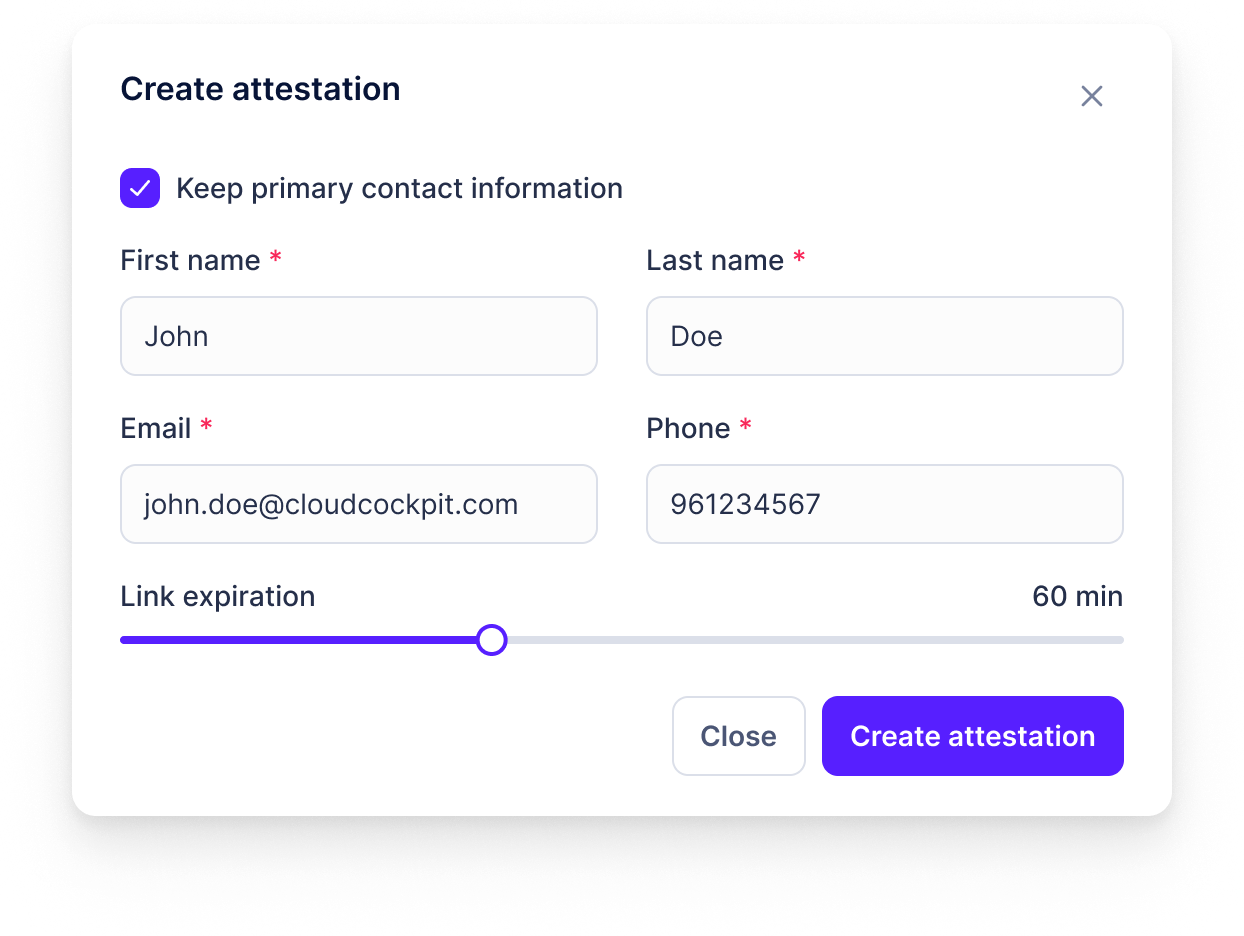Click the 'Create attestation' dialog title
This screenshot has width=1244, height=936.
tap(260, 89)
